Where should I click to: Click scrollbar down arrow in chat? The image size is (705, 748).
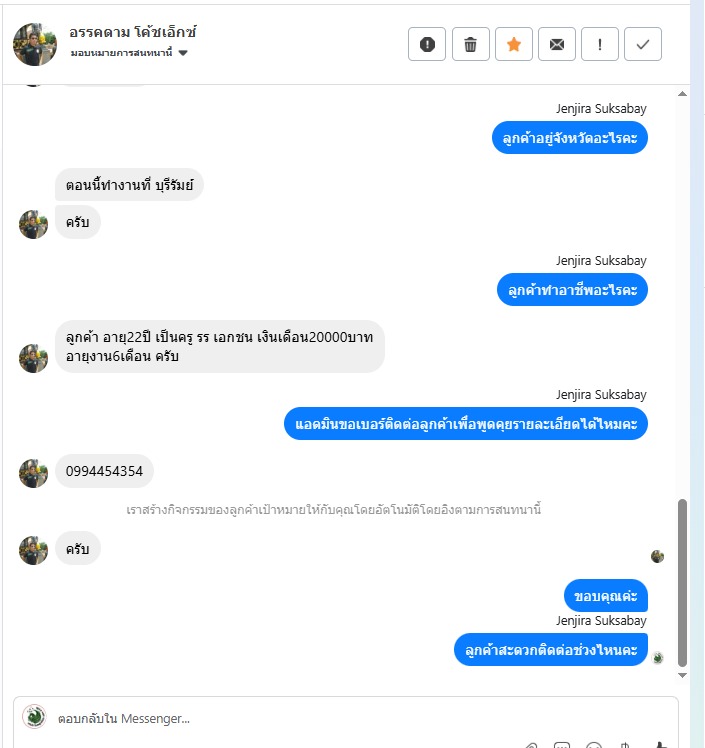point(683,675)
